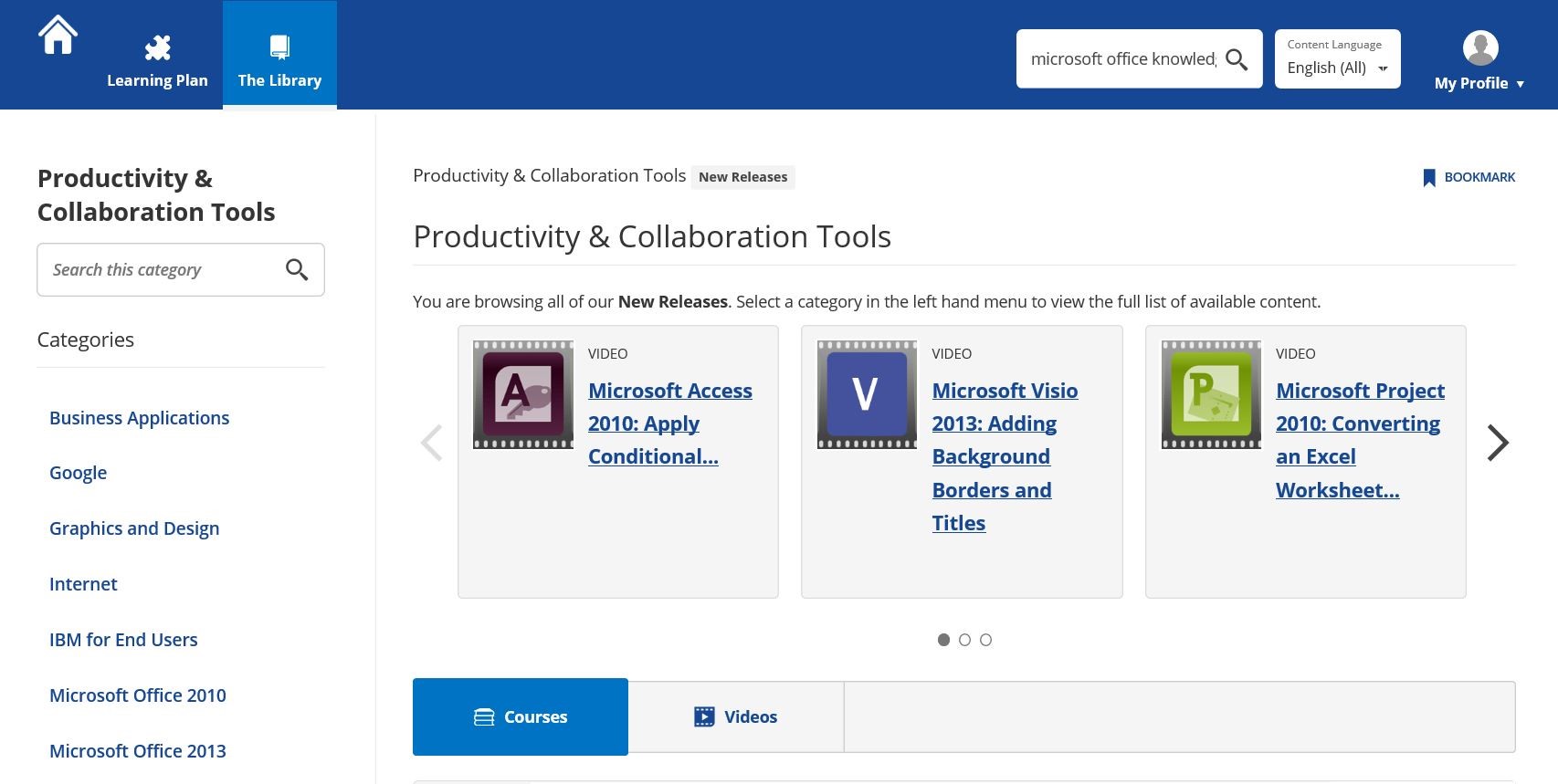Open the Google category

click(78, 473)
